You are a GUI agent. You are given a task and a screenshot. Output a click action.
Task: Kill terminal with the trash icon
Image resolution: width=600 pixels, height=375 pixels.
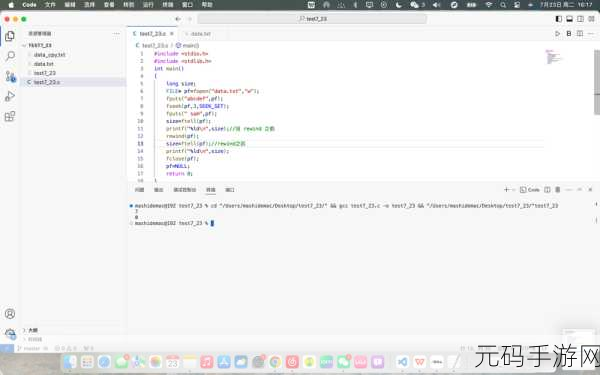point(558,189)
